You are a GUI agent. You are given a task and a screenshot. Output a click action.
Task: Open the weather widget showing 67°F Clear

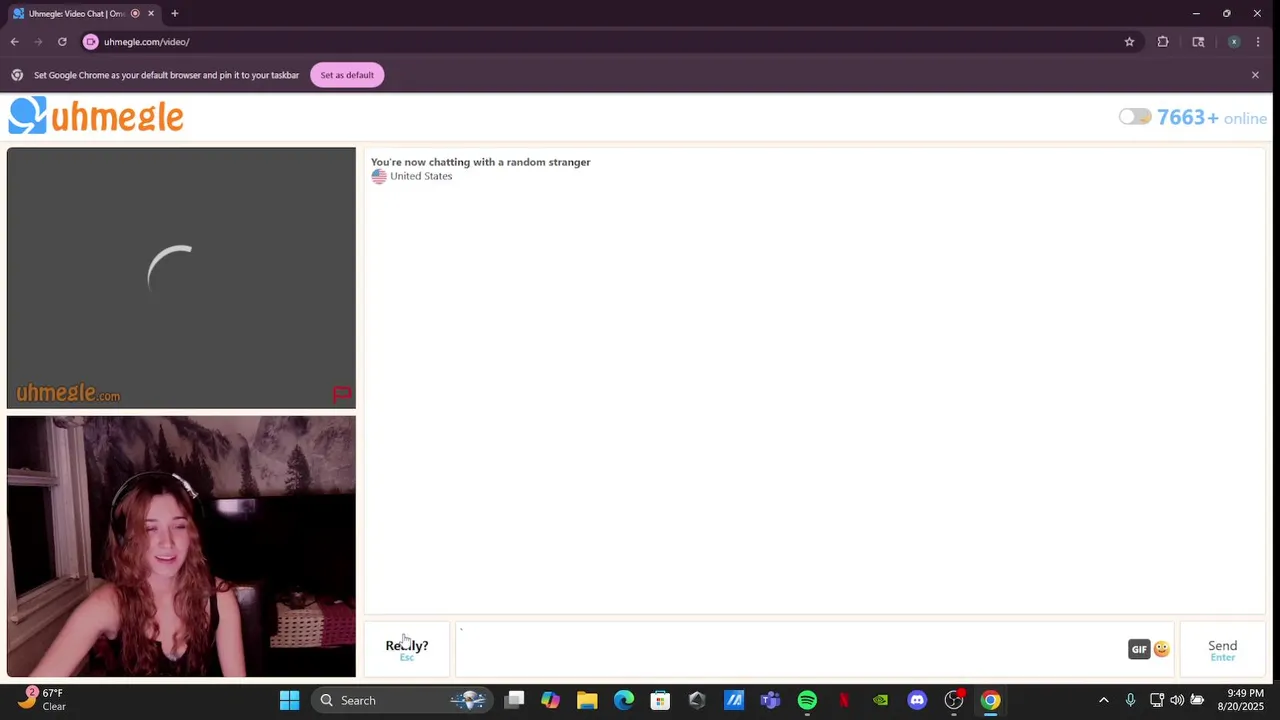[x=42, y=700]
